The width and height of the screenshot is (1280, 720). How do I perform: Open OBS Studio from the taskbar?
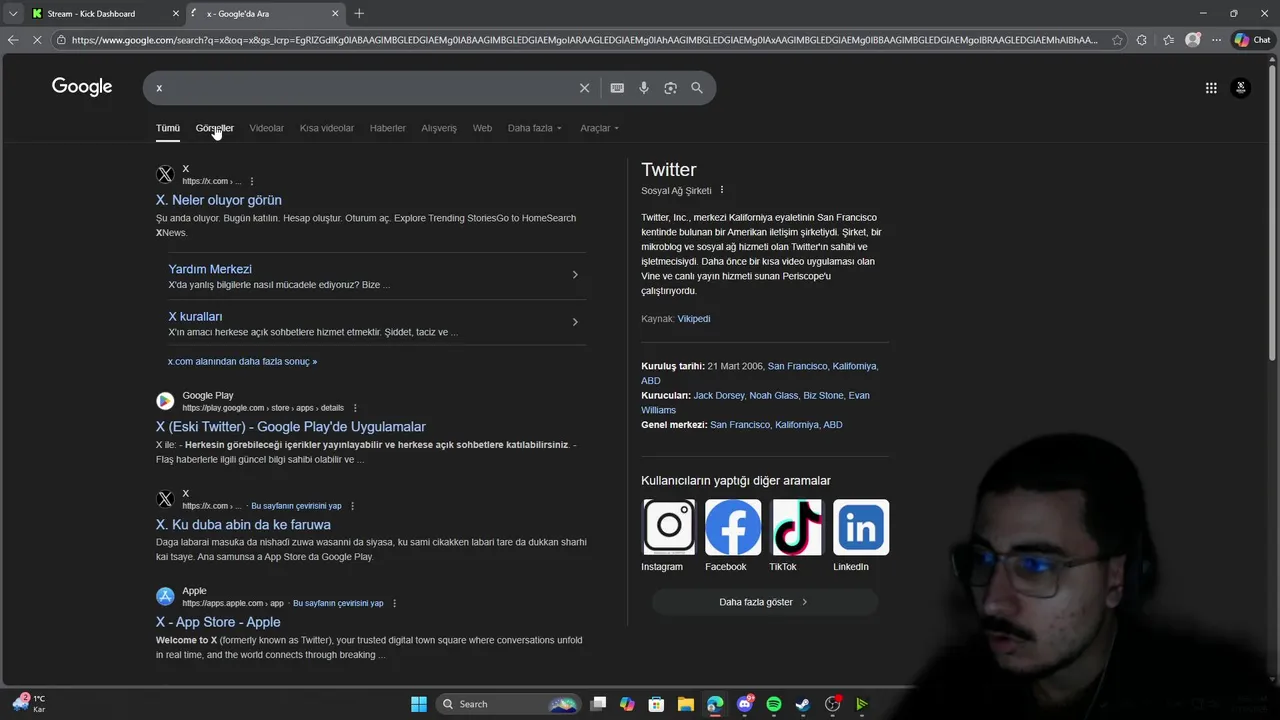832,704
